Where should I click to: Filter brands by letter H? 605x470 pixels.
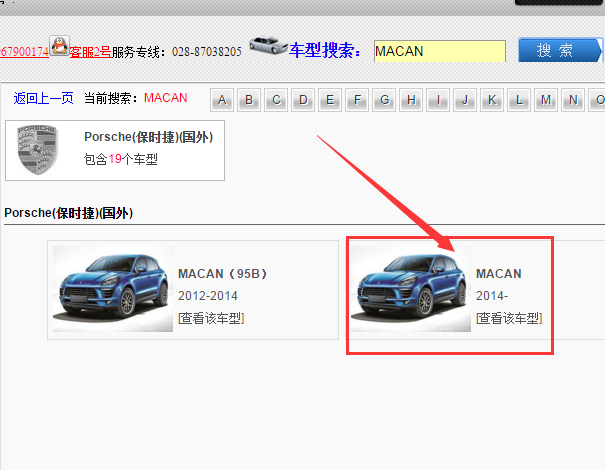[x=411, y=100]
